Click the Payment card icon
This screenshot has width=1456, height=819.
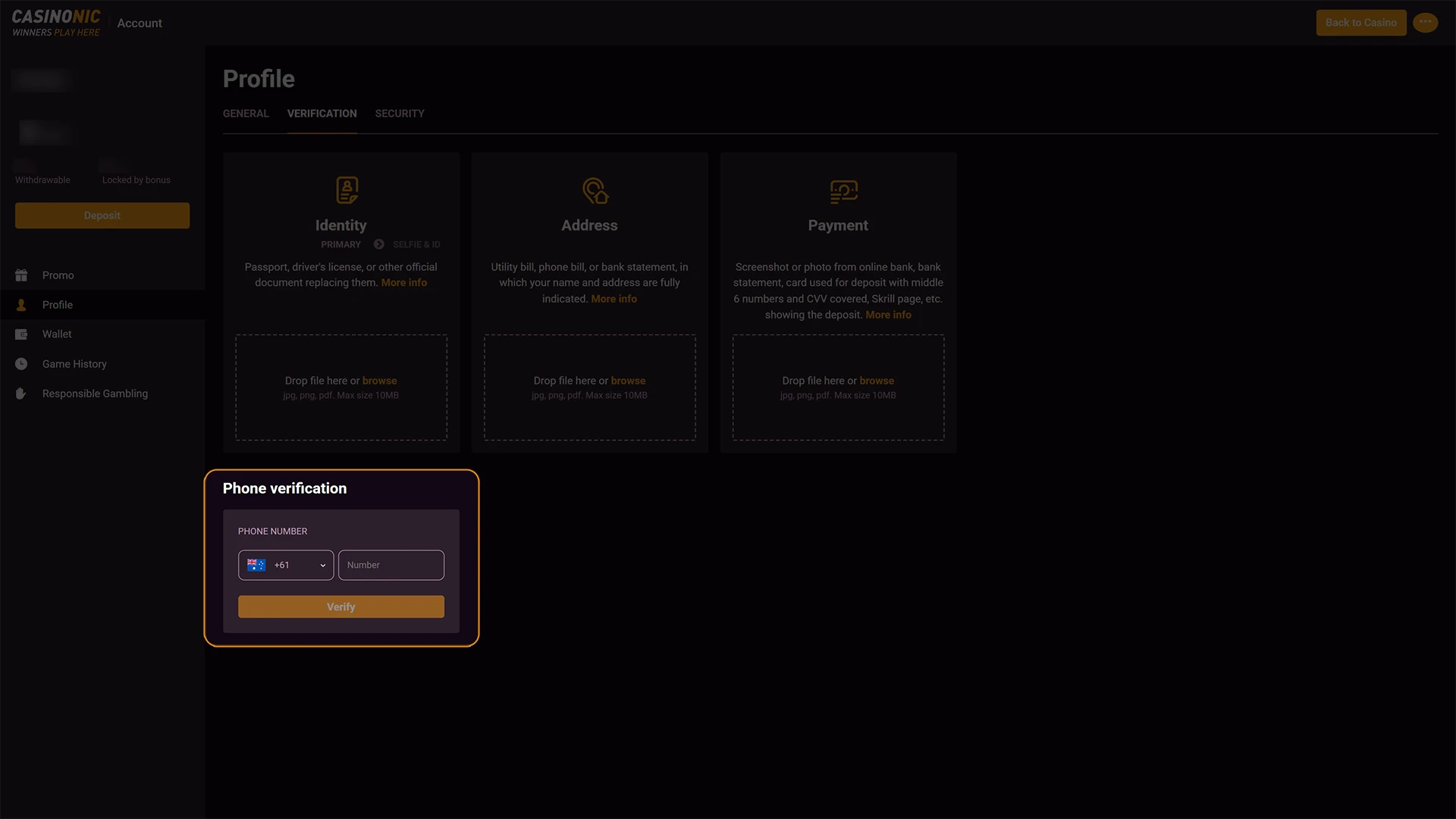click(843, 191)
